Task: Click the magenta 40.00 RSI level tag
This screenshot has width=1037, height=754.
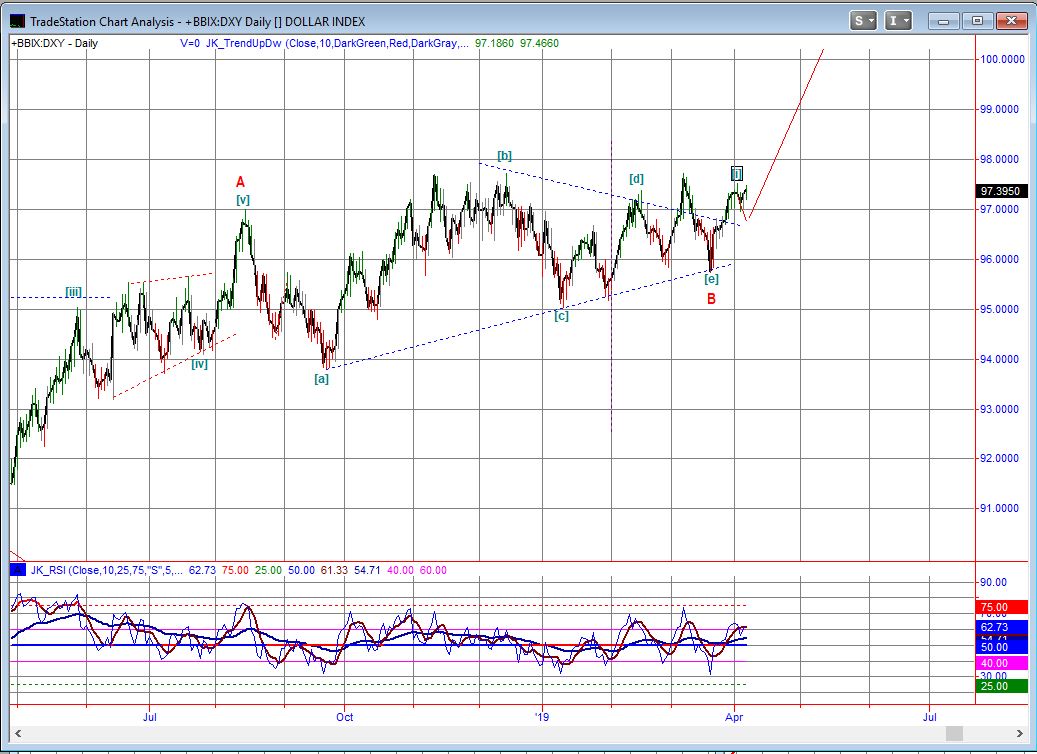Action: point(1001,663)
